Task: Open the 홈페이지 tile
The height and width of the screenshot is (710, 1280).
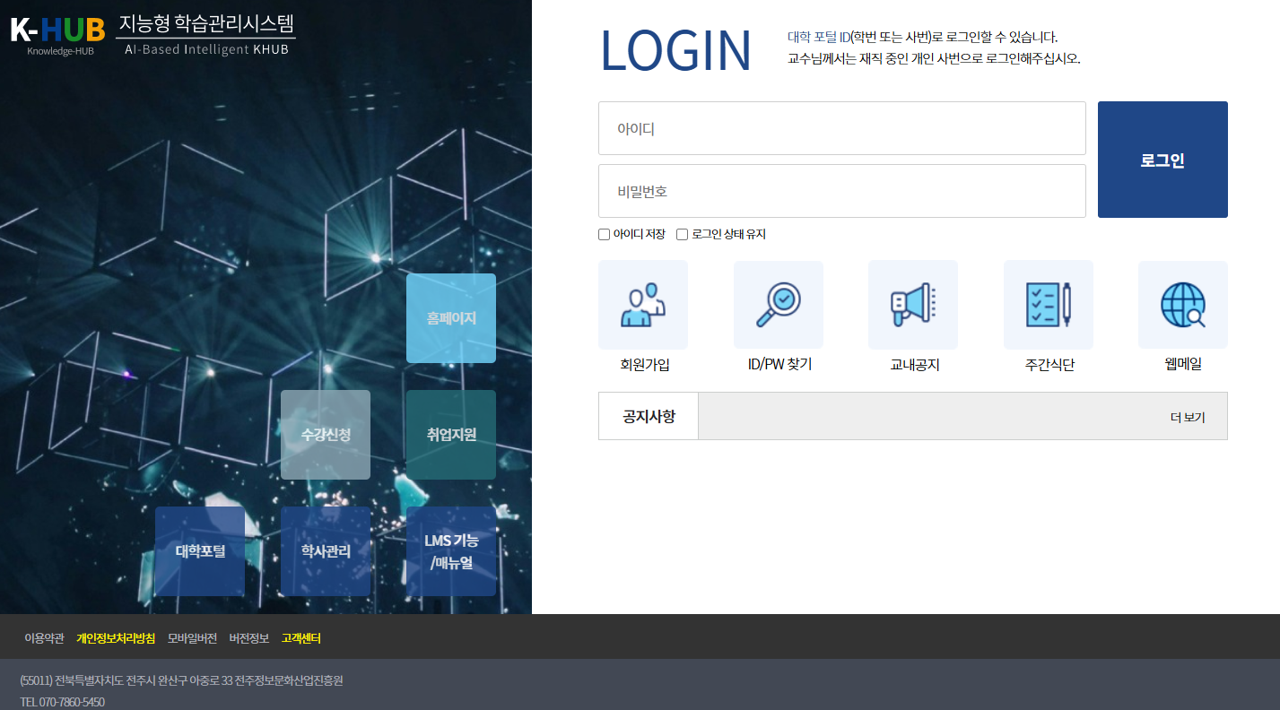Action: pyautogui.click(x=450, y=317)
